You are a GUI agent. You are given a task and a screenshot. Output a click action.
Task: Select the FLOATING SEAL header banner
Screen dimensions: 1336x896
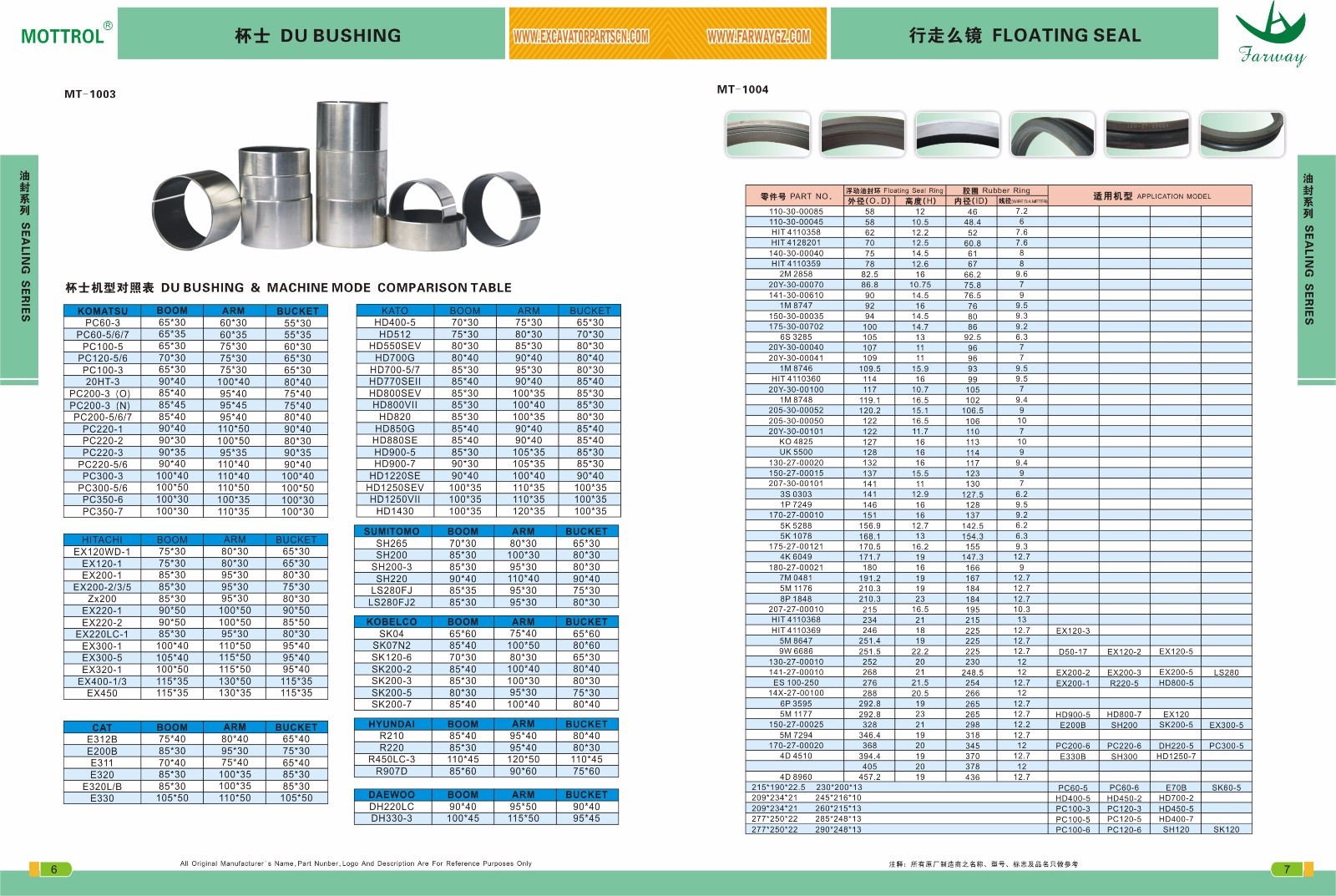(x=1024, y=34)
